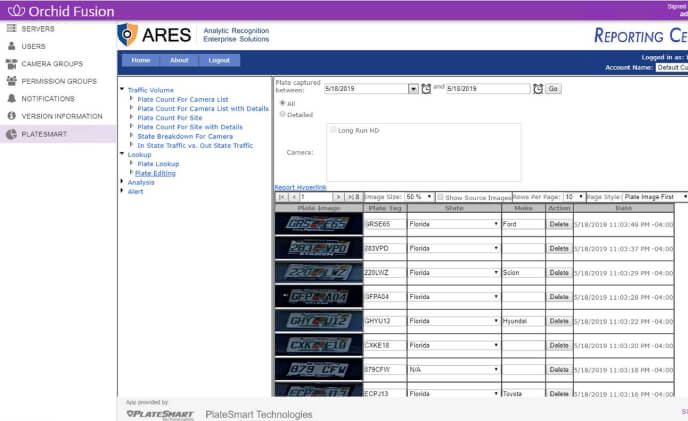Click the Go button
Viewport: 688px width, 421px height.
553,89
